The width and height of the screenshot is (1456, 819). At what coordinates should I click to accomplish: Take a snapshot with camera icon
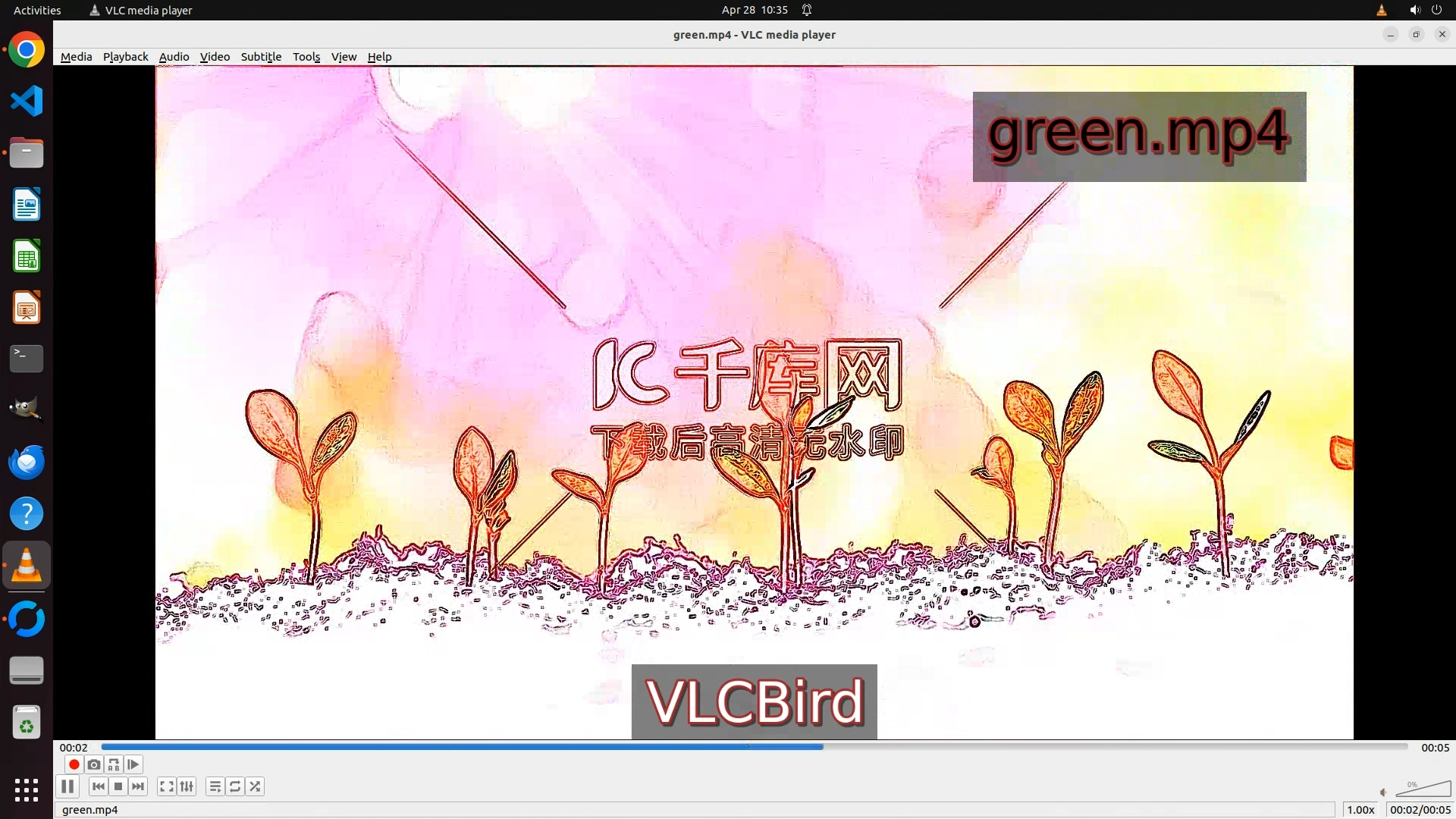click(94, 764)
